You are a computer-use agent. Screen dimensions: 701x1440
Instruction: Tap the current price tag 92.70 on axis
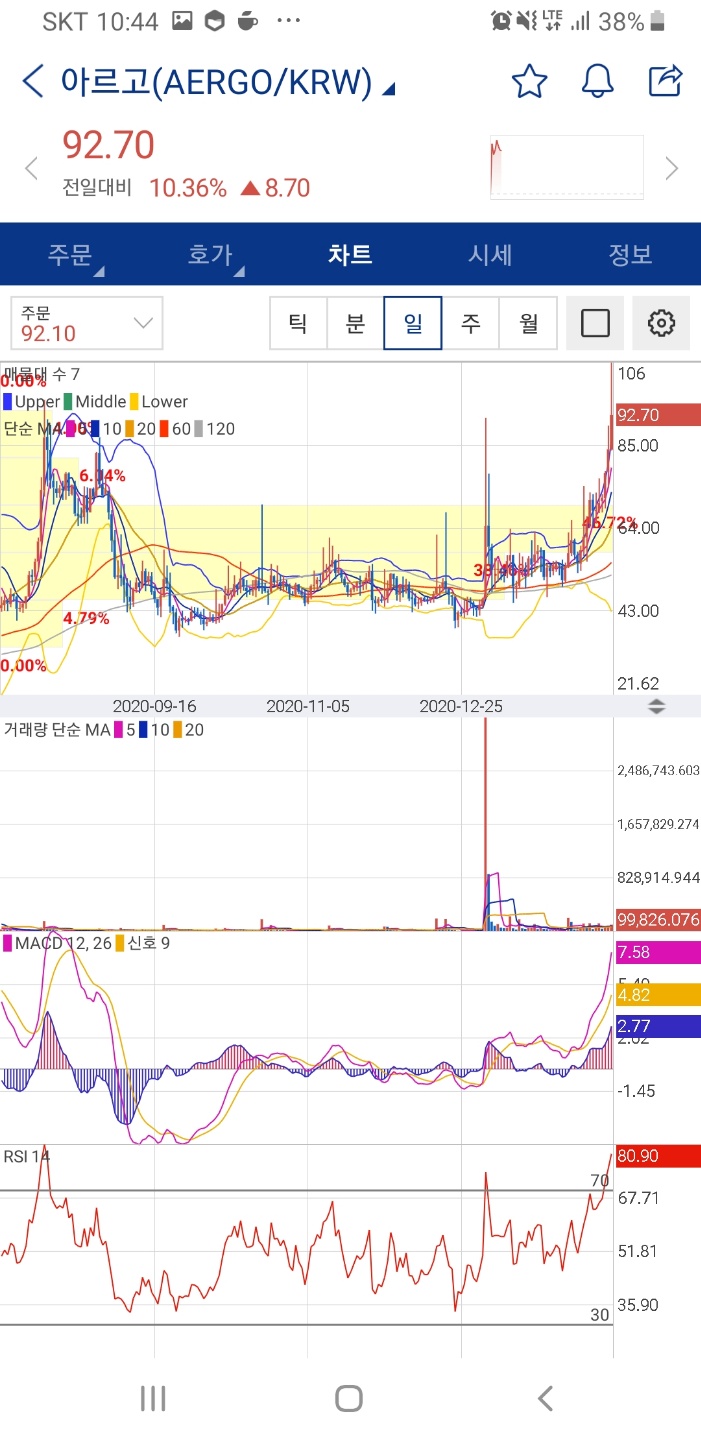657,414
